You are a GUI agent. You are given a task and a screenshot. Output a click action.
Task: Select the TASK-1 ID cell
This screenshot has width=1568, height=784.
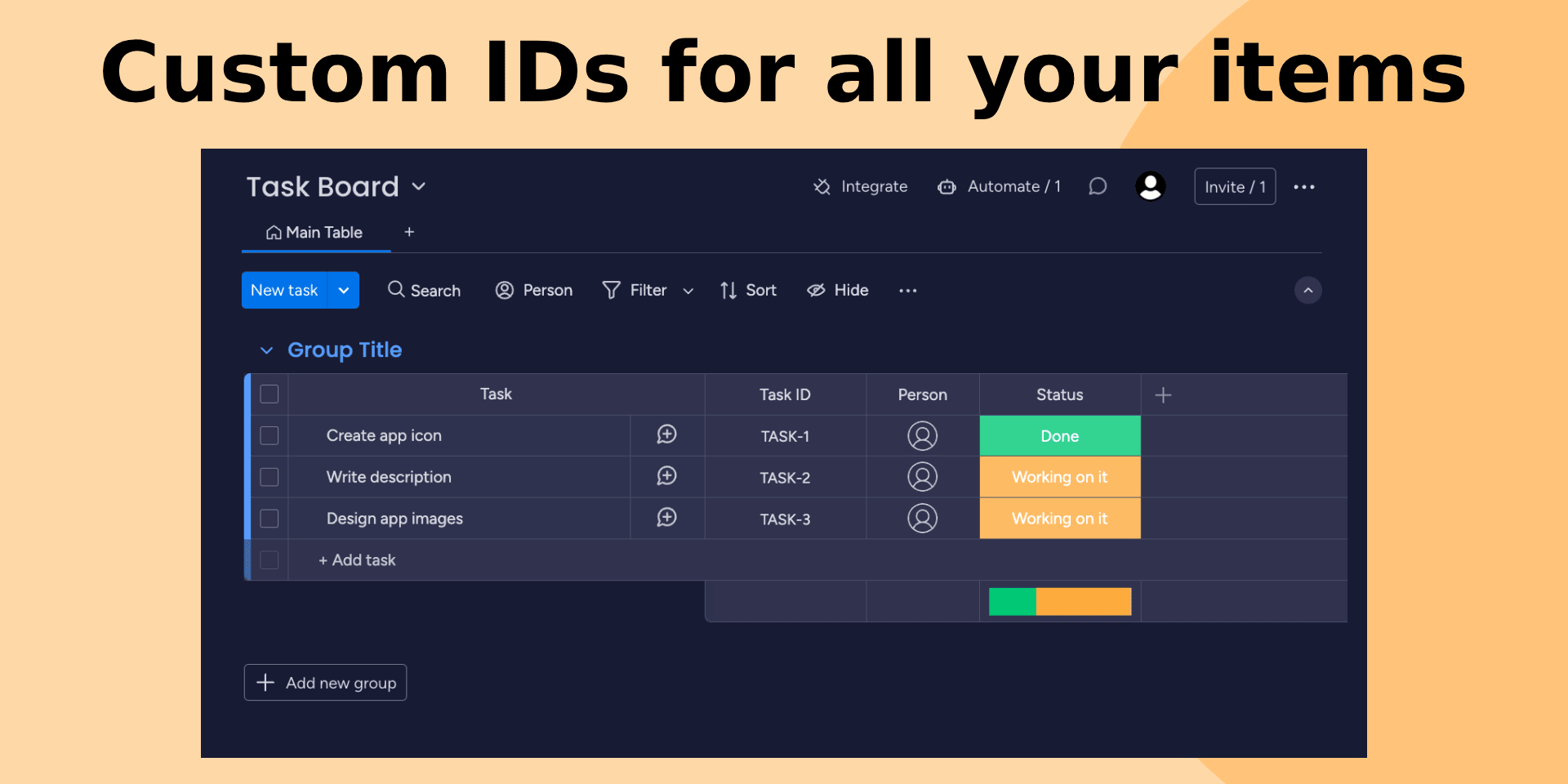tap(785, 436)
